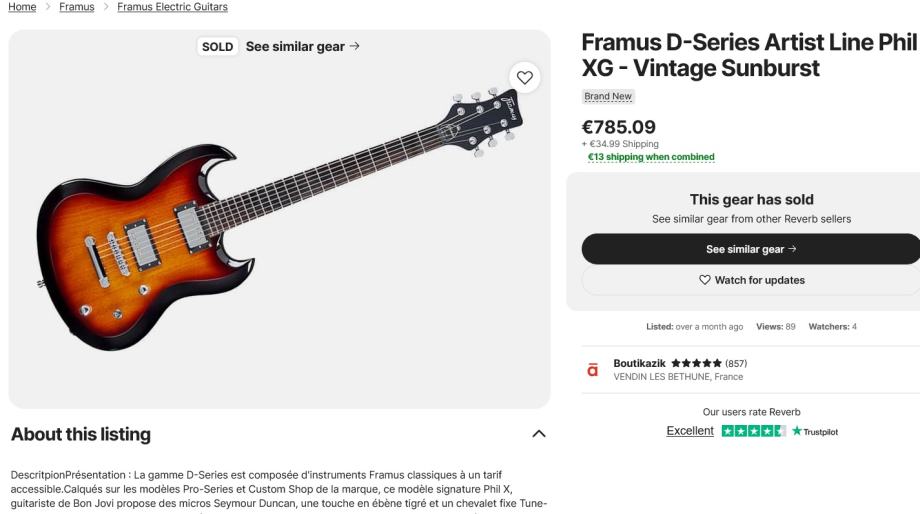920x514 pixels.
Task: Click See similar gear black button
Action: tap(751, 249)
